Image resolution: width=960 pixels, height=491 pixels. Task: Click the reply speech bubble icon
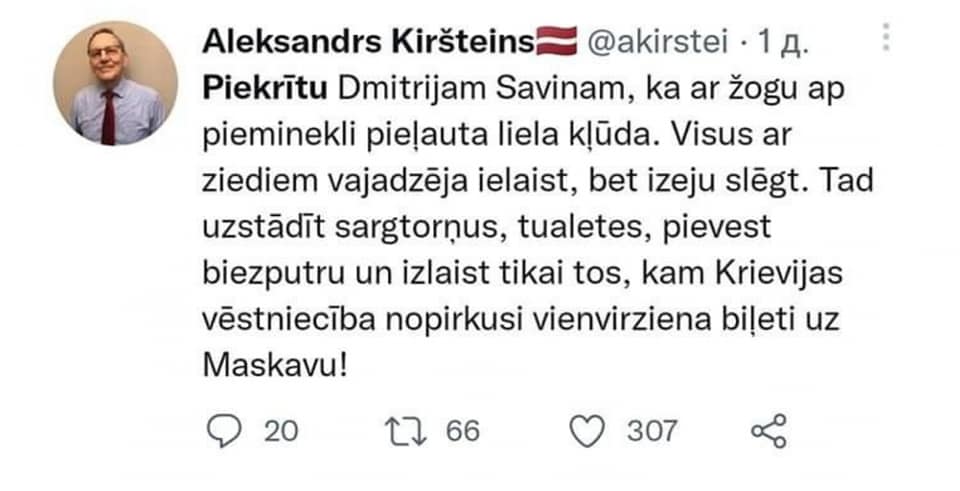[226, 431]
